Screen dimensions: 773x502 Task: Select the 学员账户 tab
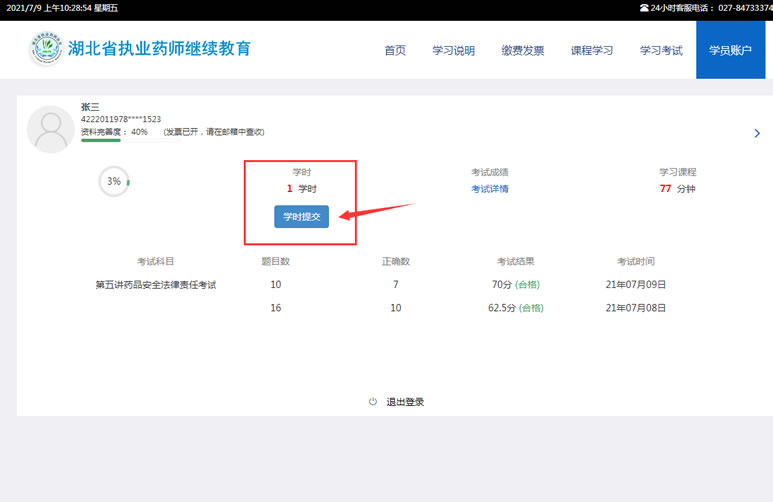click(x=731, y=50)
